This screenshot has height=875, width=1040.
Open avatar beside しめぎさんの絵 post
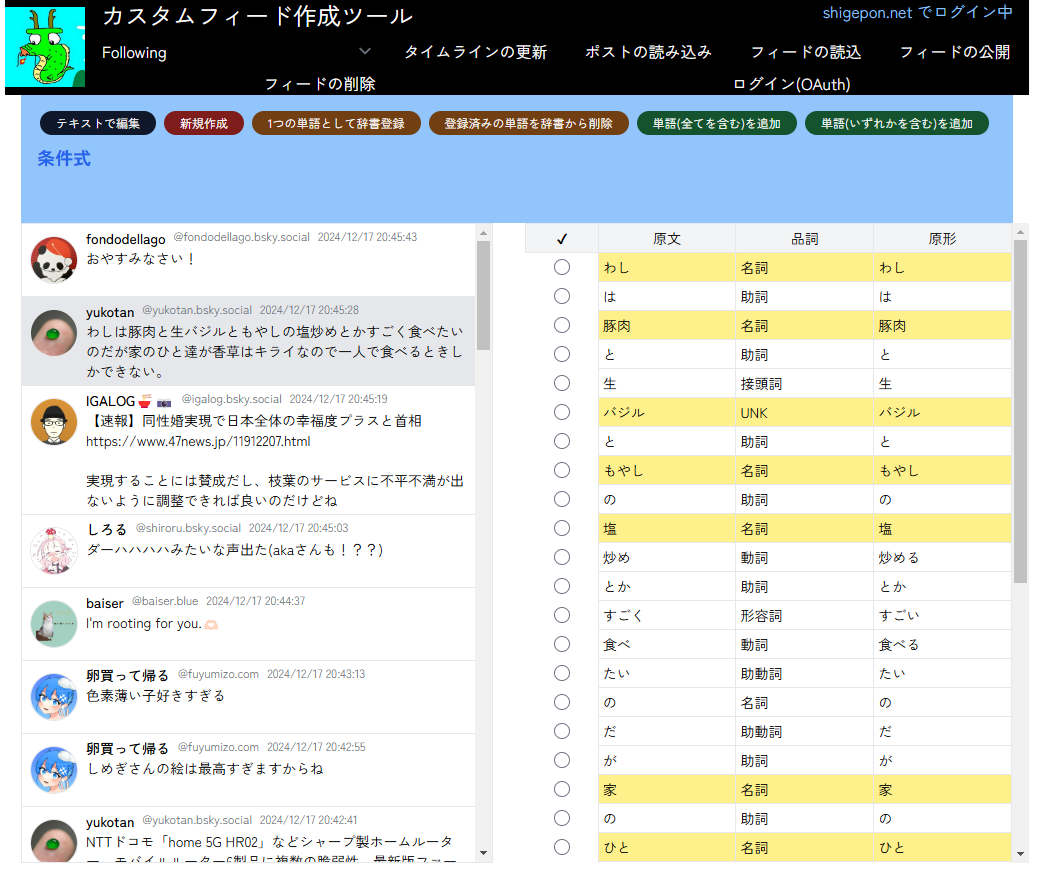(54, 770)
